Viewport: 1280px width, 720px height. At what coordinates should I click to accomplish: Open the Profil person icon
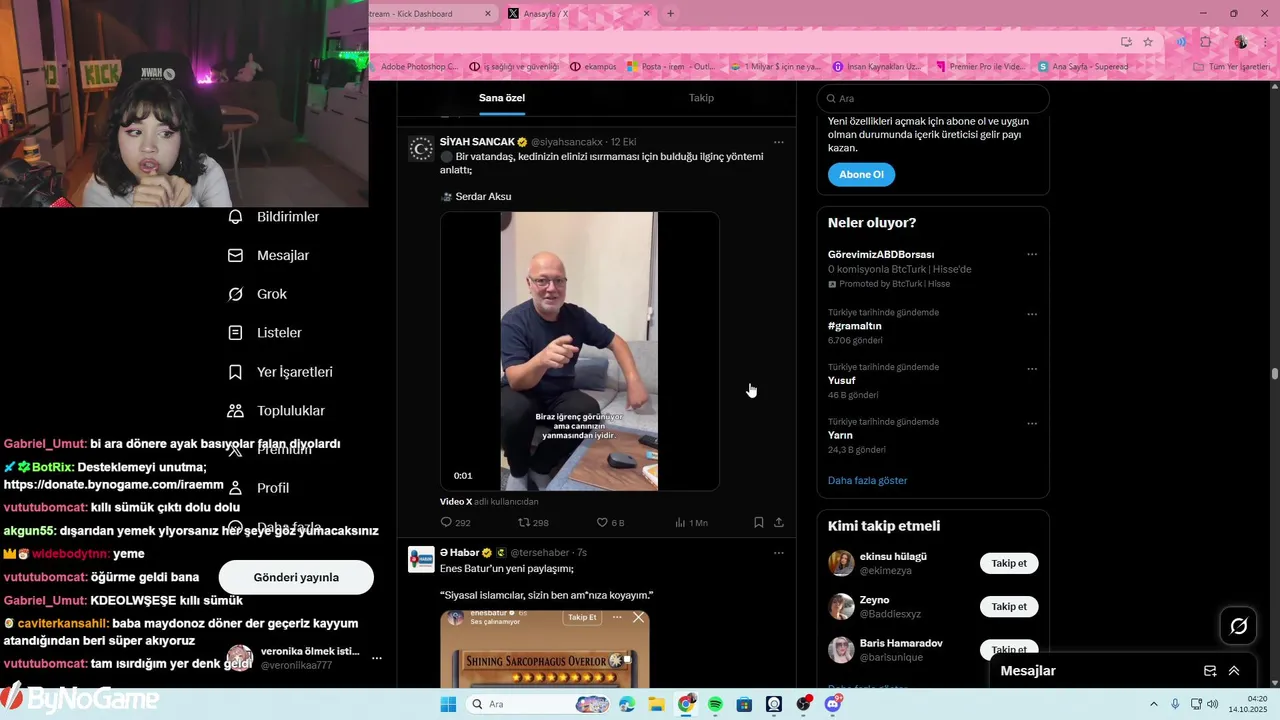pyautogui.click(x=236, y=488)
